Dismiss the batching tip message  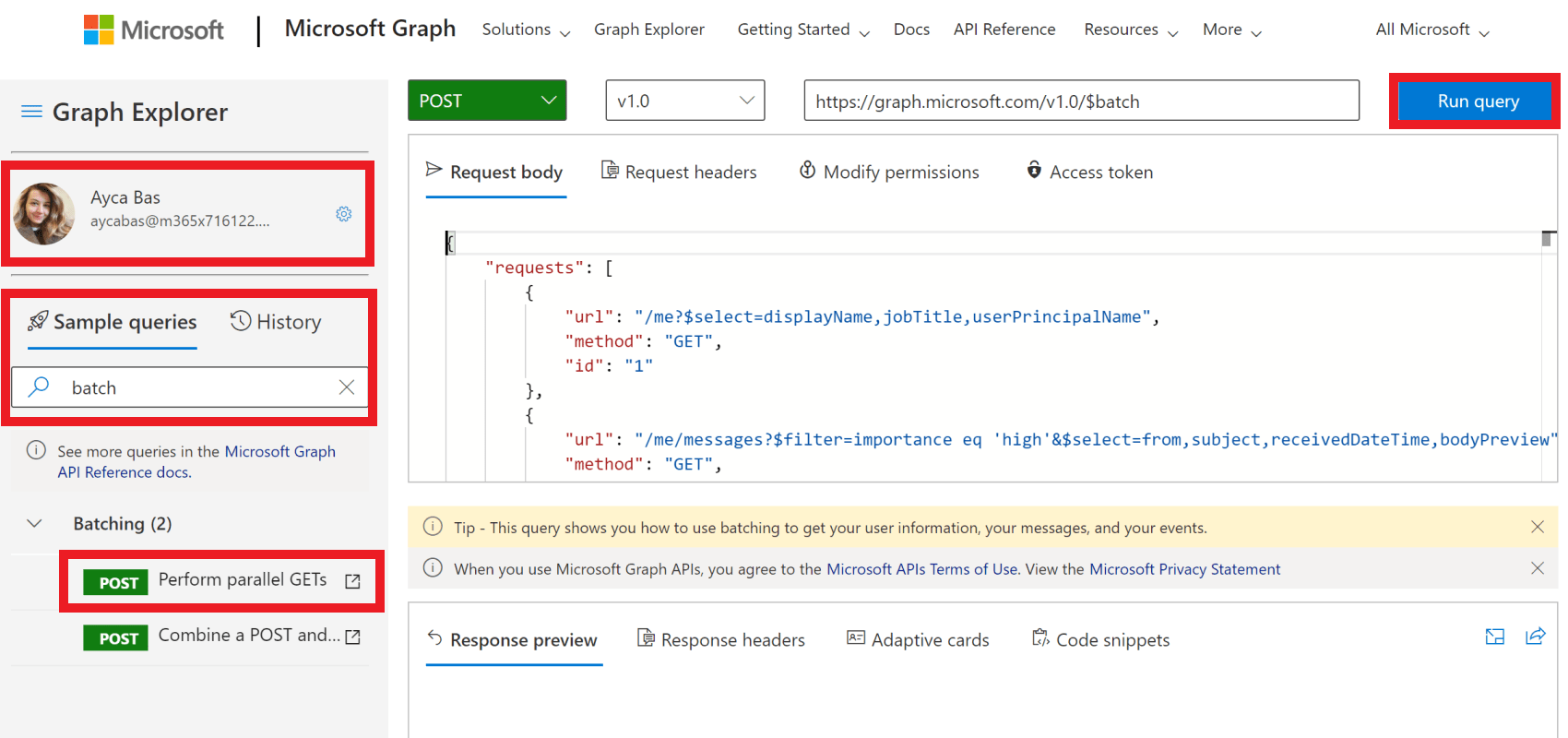click(1538, 527)
